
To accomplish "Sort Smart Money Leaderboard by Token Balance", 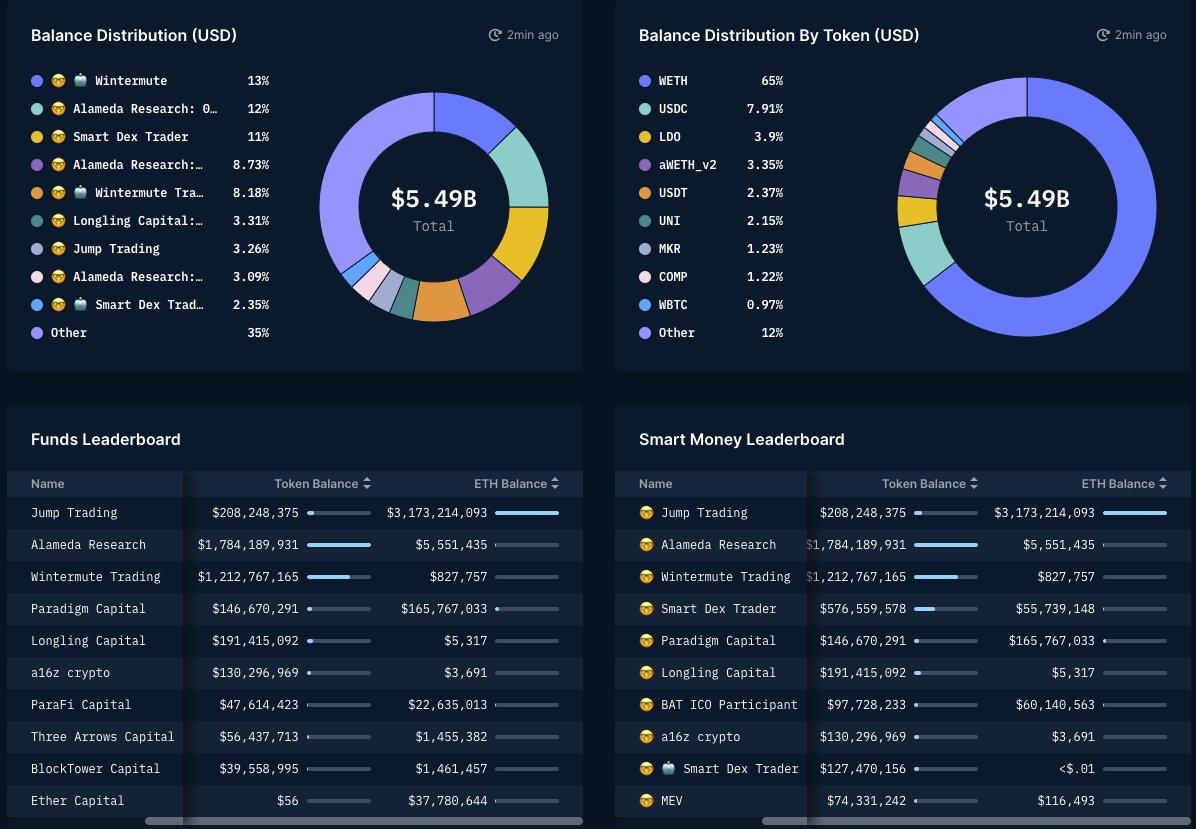I will pos(930,484).
